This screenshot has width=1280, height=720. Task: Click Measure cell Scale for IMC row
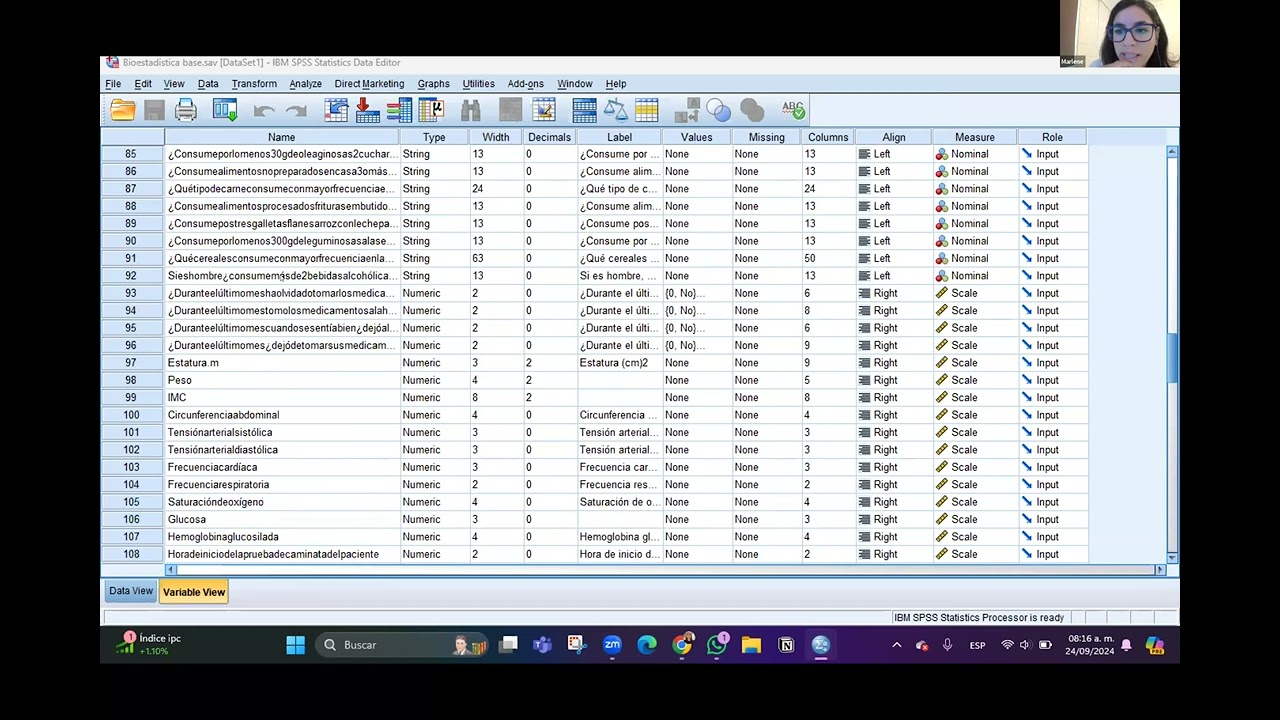coord(974,398)
